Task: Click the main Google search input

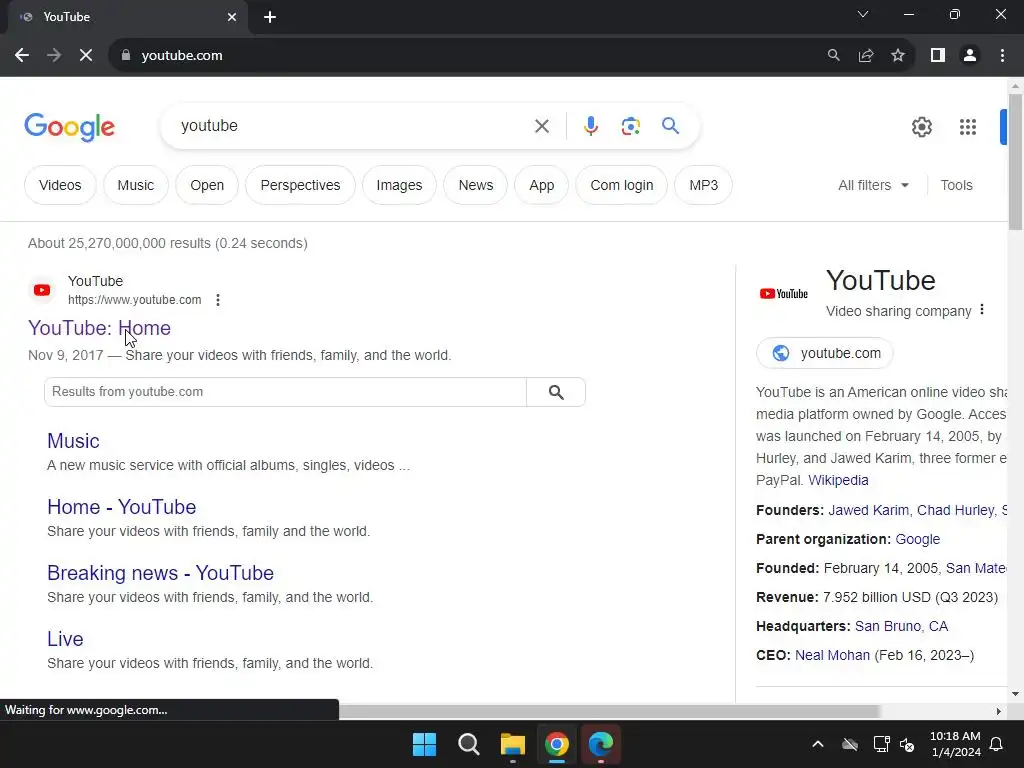Action: (x=353, y=126)
